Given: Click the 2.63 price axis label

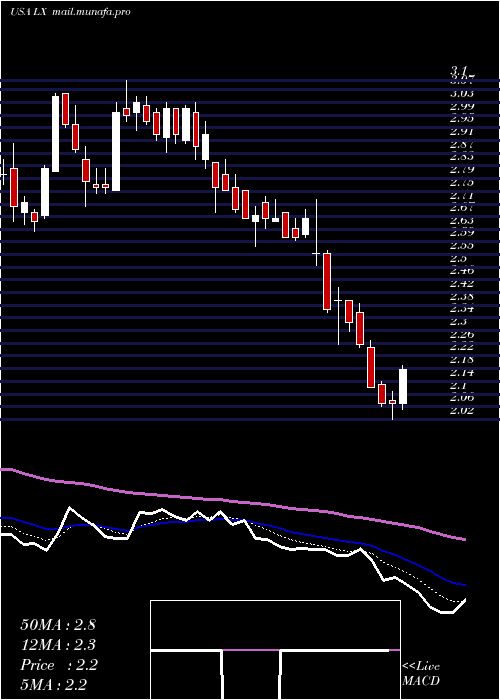Looking at the screenshot, I should [x=462, y=220].
